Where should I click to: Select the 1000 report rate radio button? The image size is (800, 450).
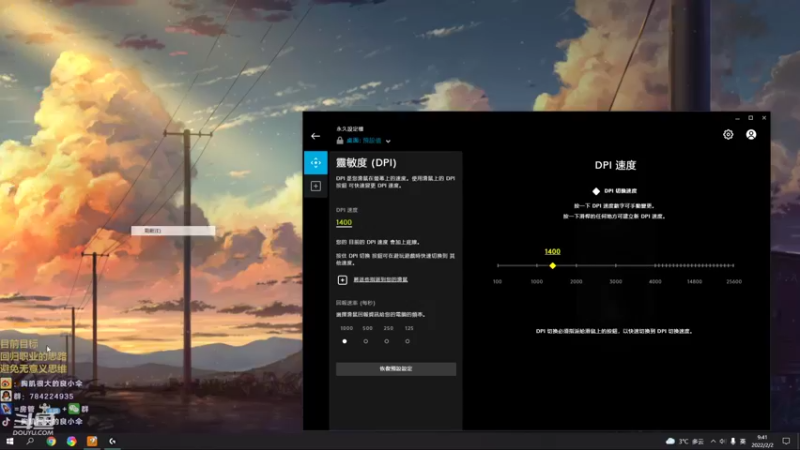344,341
